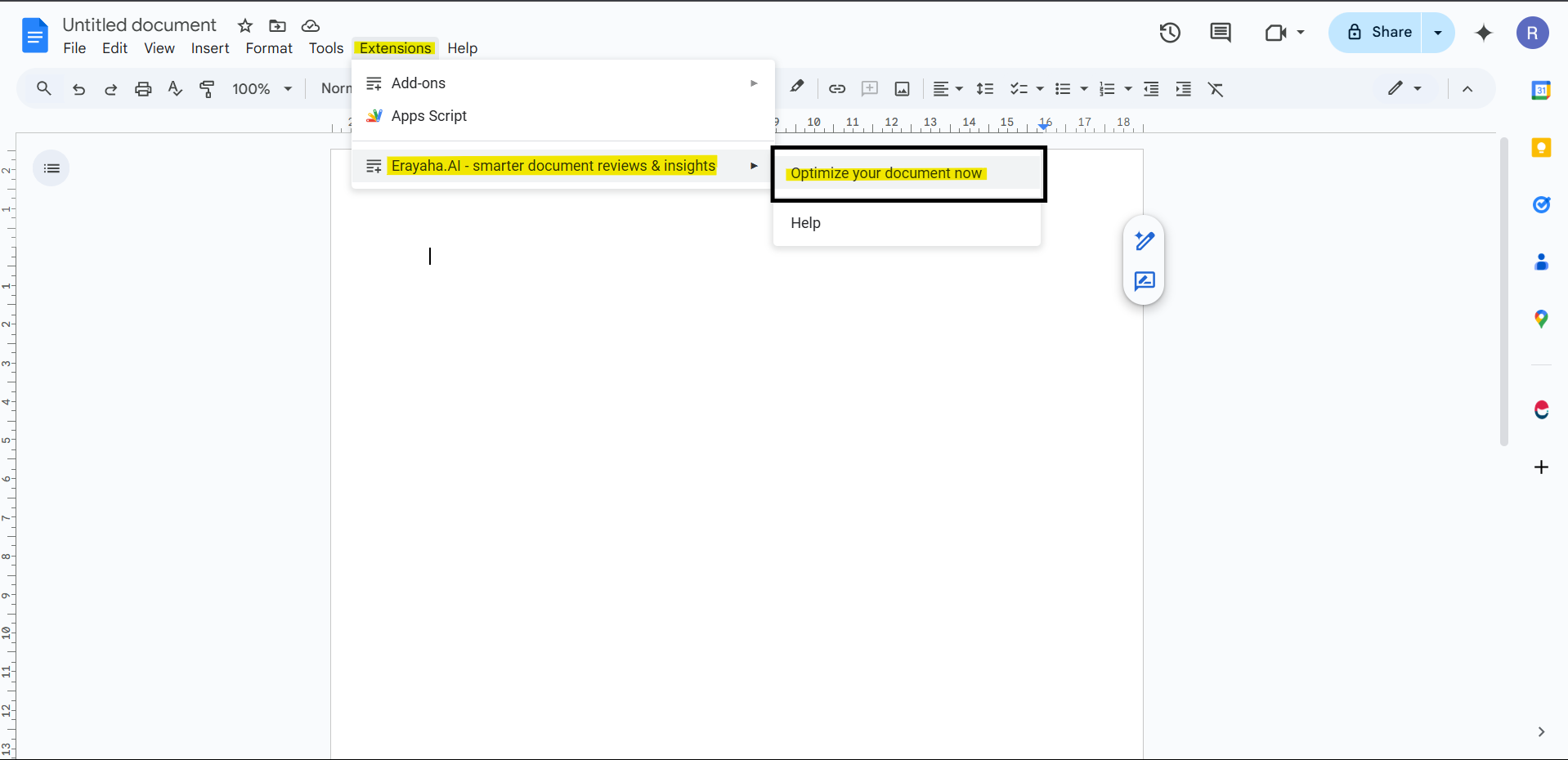
Task: Open Apps Script
Action: pos(563,116)
